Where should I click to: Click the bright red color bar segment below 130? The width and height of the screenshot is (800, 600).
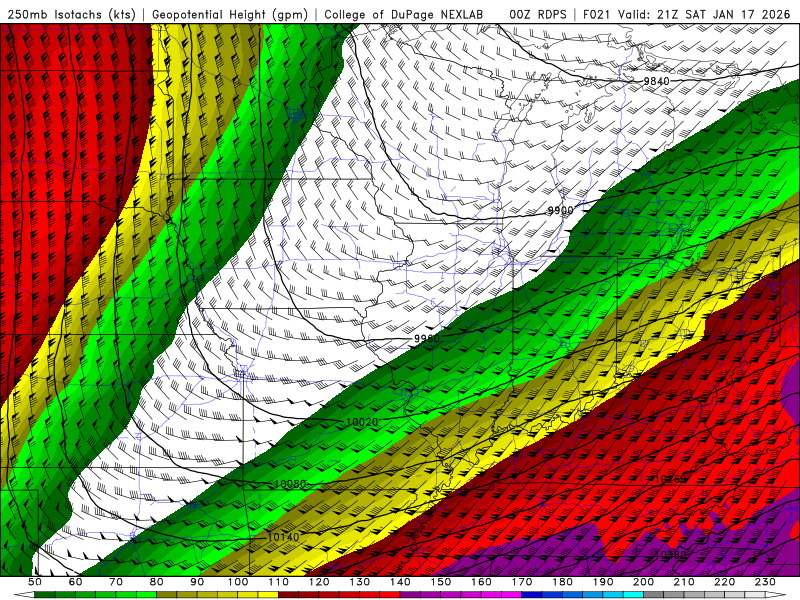369,595
